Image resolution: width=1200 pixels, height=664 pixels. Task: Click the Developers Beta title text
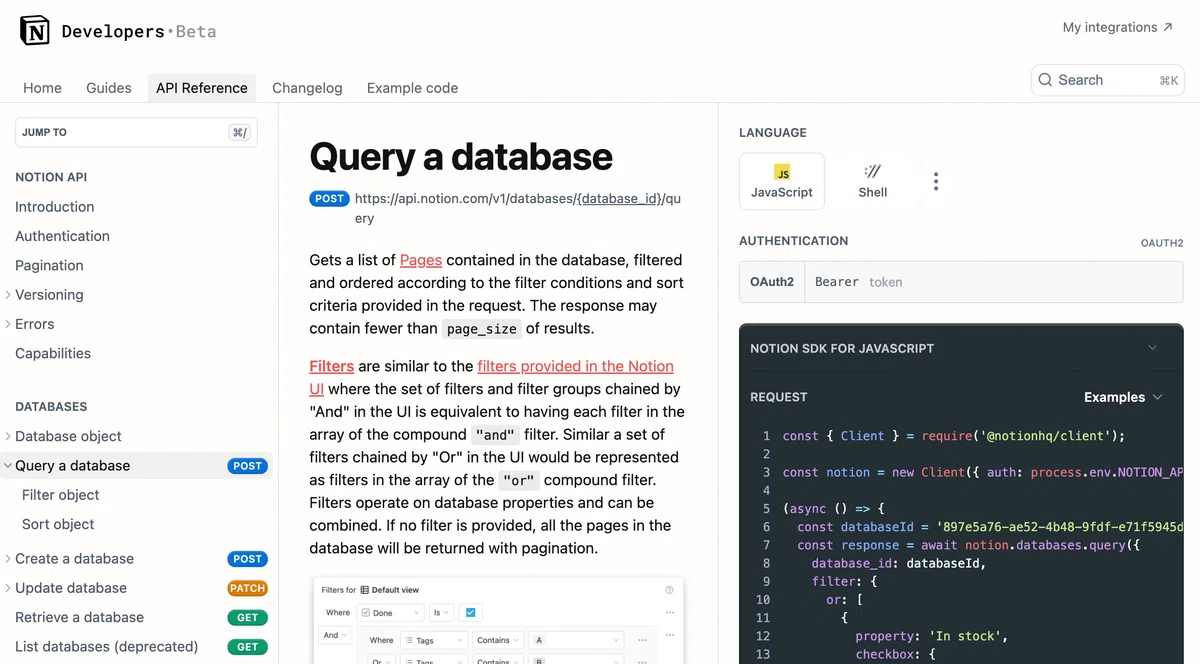coord(139,31)
